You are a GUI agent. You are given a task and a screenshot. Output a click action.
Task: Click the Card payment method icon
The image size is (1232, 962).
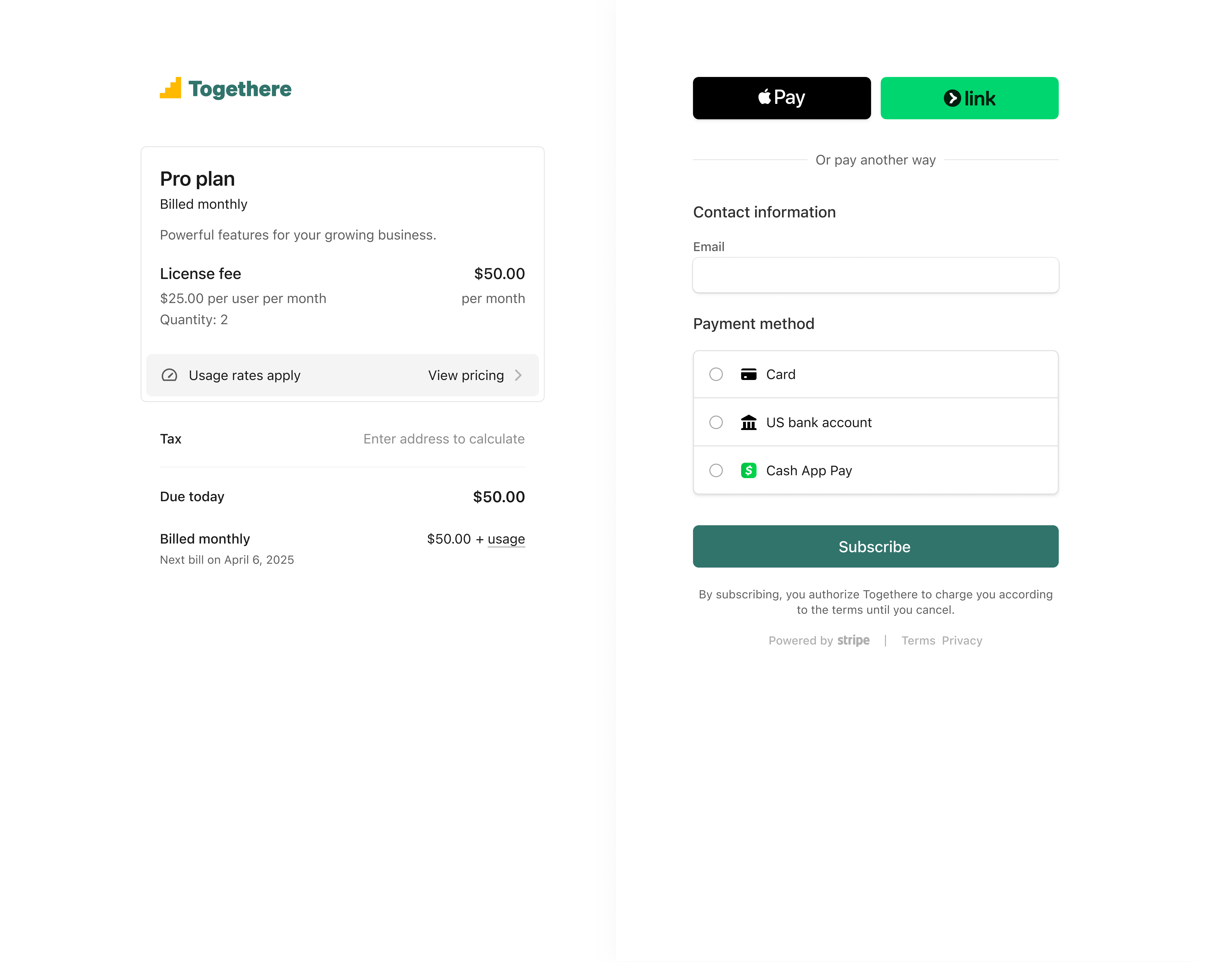point(749,374)
